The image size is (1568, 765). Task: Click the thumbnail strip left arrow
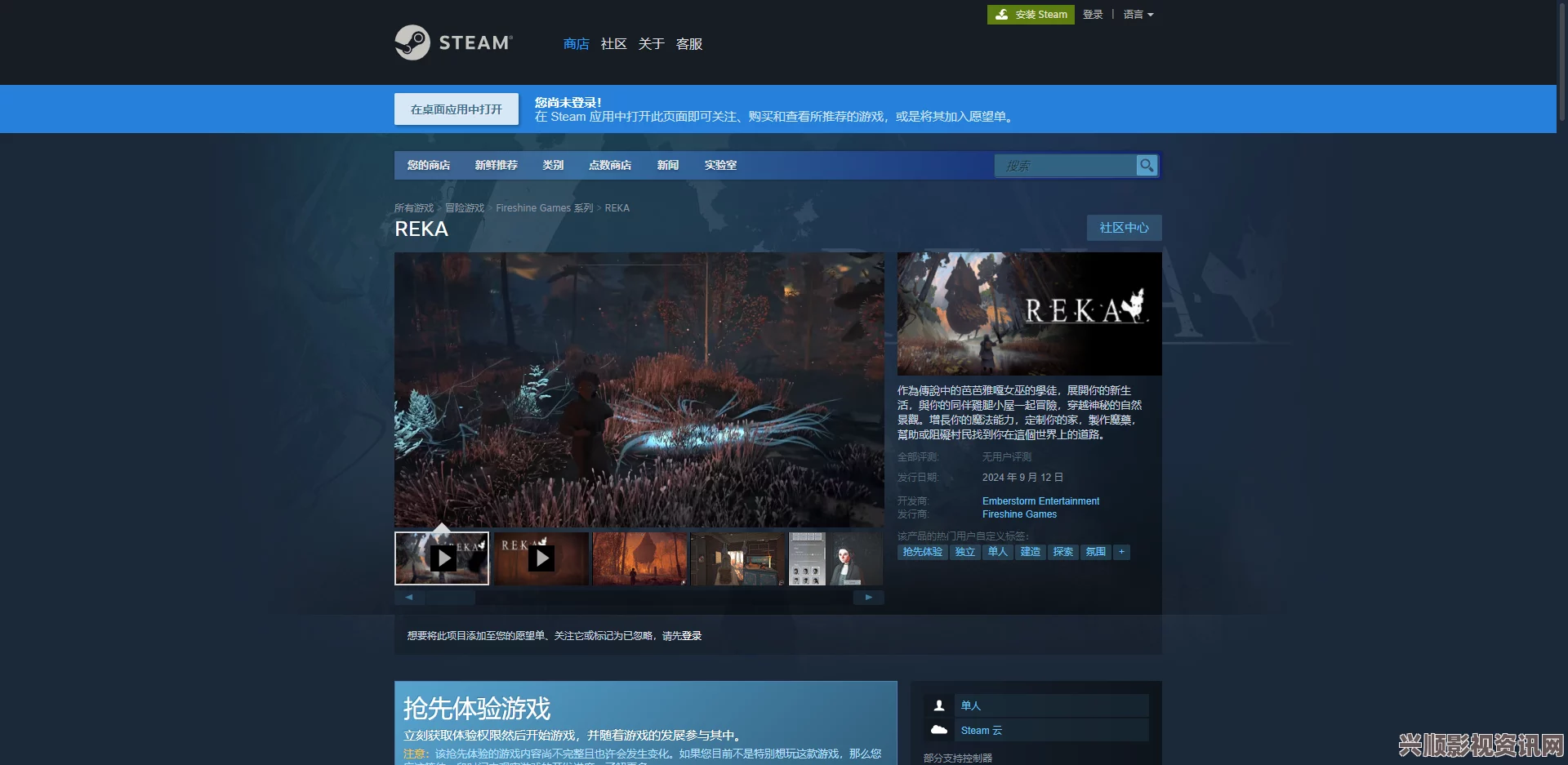click(x=409, y=598)
